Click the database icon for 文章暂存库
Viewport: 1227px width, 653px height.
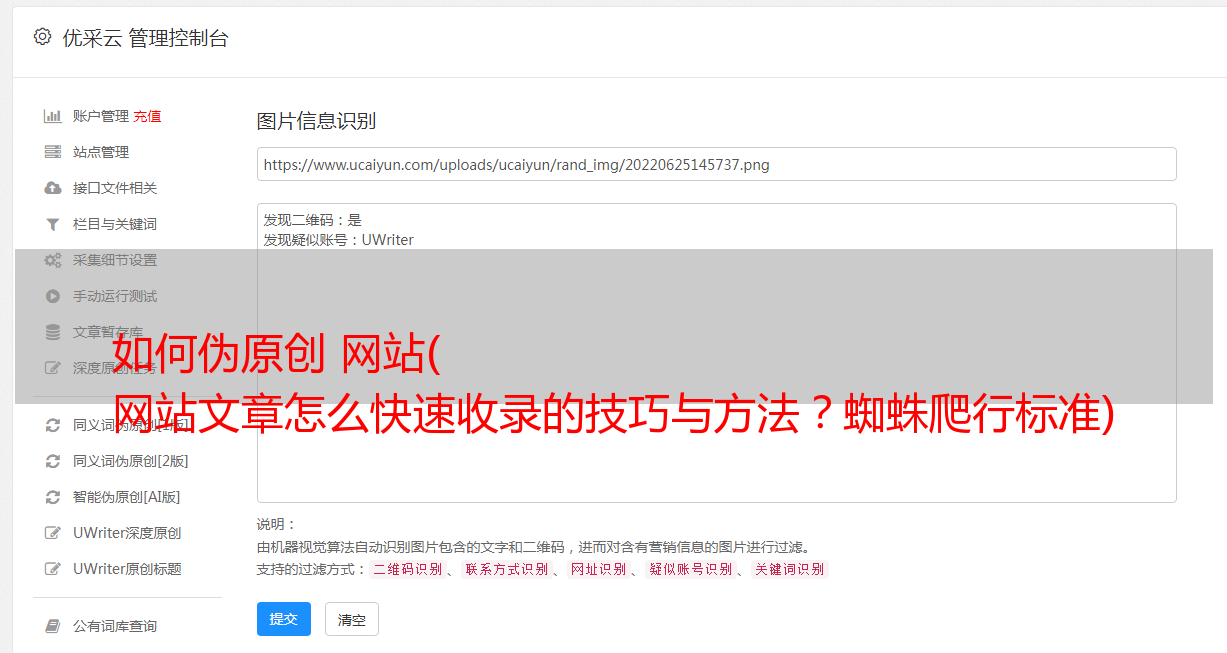[53, 332]
